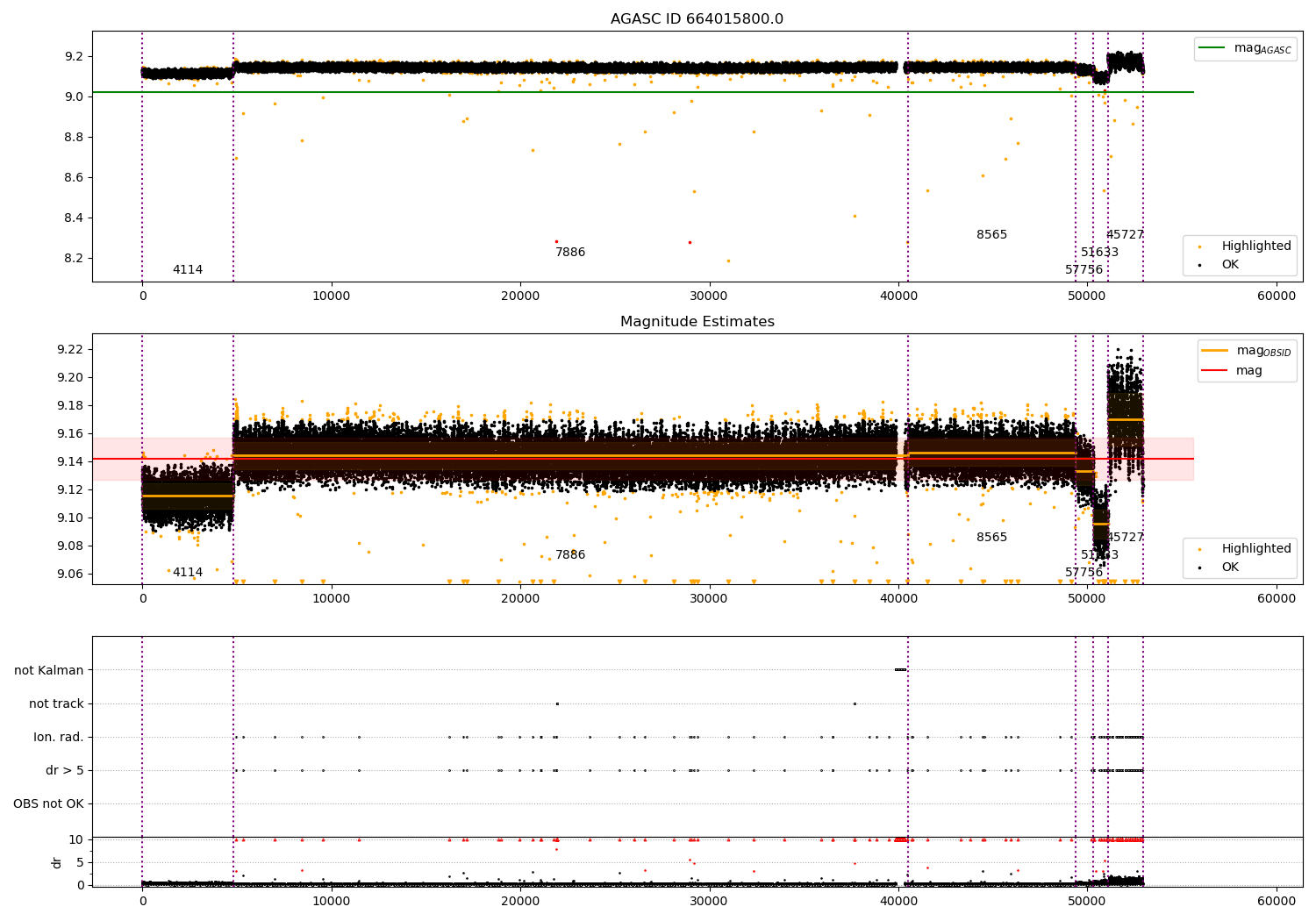Click the "OBS not OK" axis label

(48, 803)
